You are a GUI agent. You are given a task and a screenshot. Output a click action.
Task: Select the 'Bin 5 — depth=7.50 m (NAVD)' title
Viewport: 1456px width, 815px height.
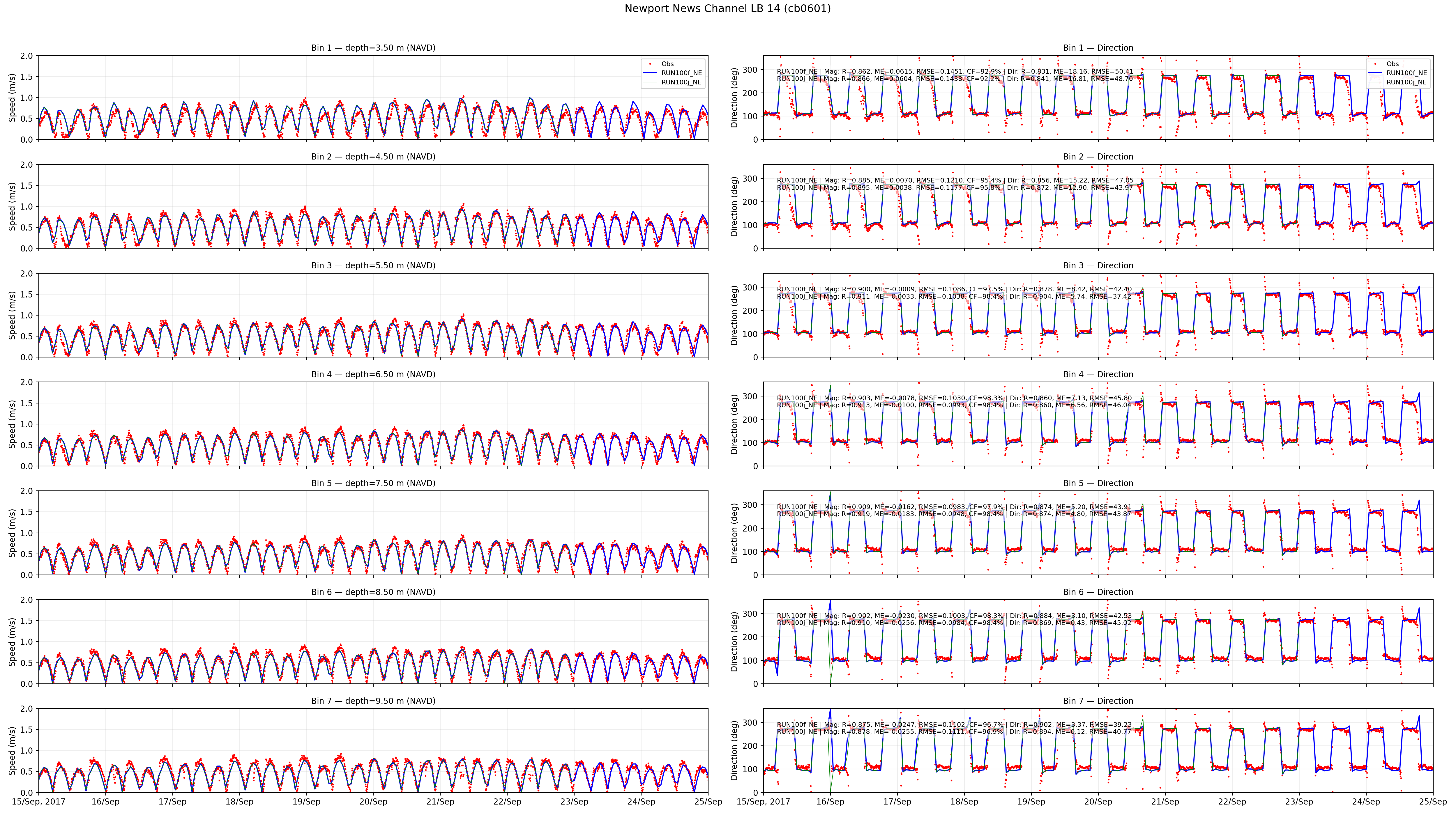[373, 483]
